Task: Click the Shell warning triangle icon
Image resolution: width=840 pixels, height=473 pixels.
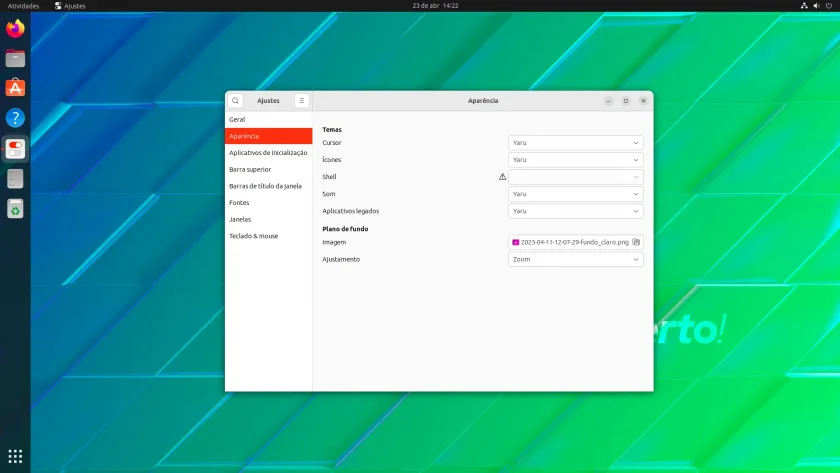Action: (x=502, y=177)
